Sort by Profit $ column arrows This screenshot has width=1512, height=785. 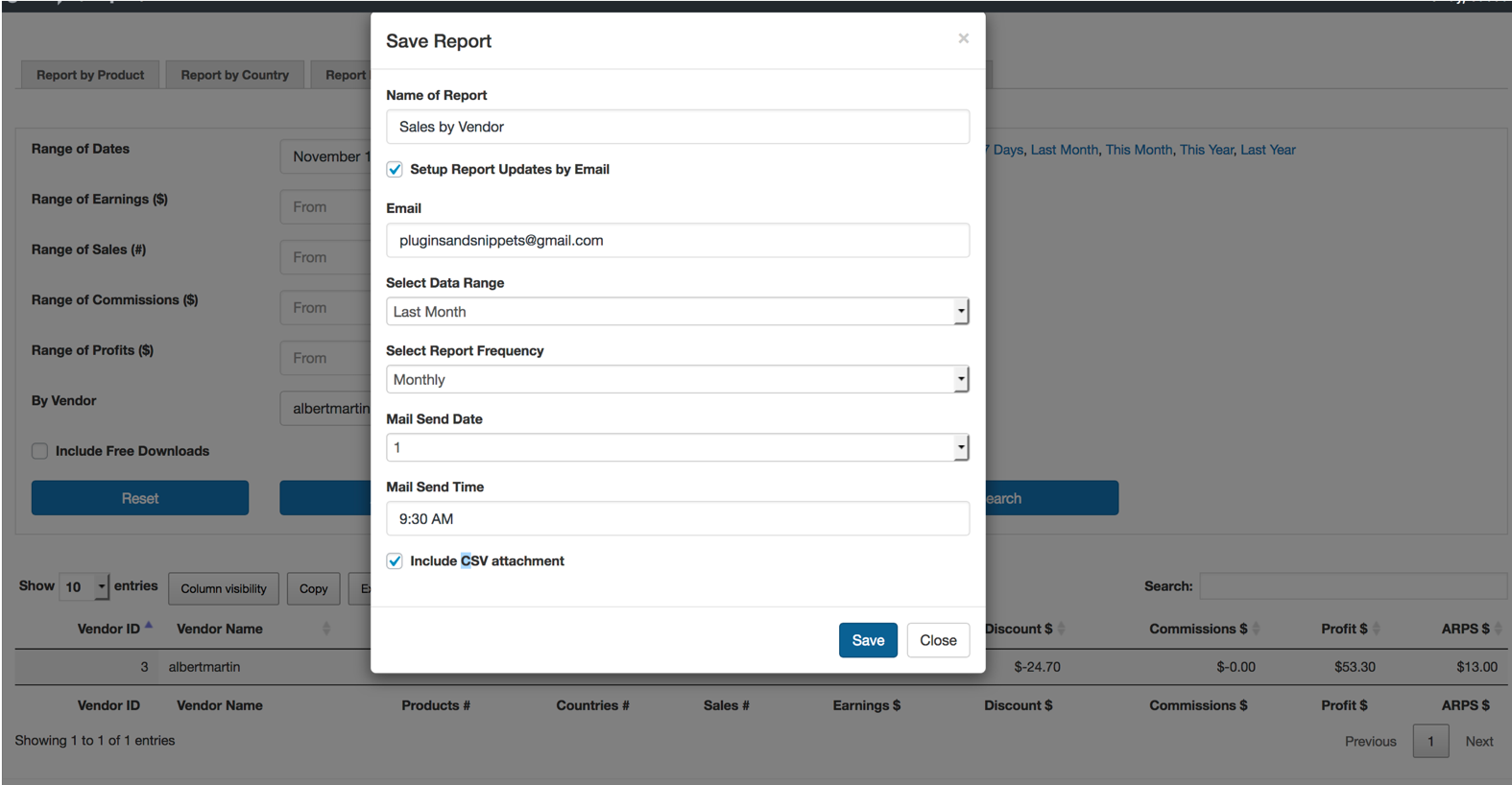click(x=1376, y=629)
